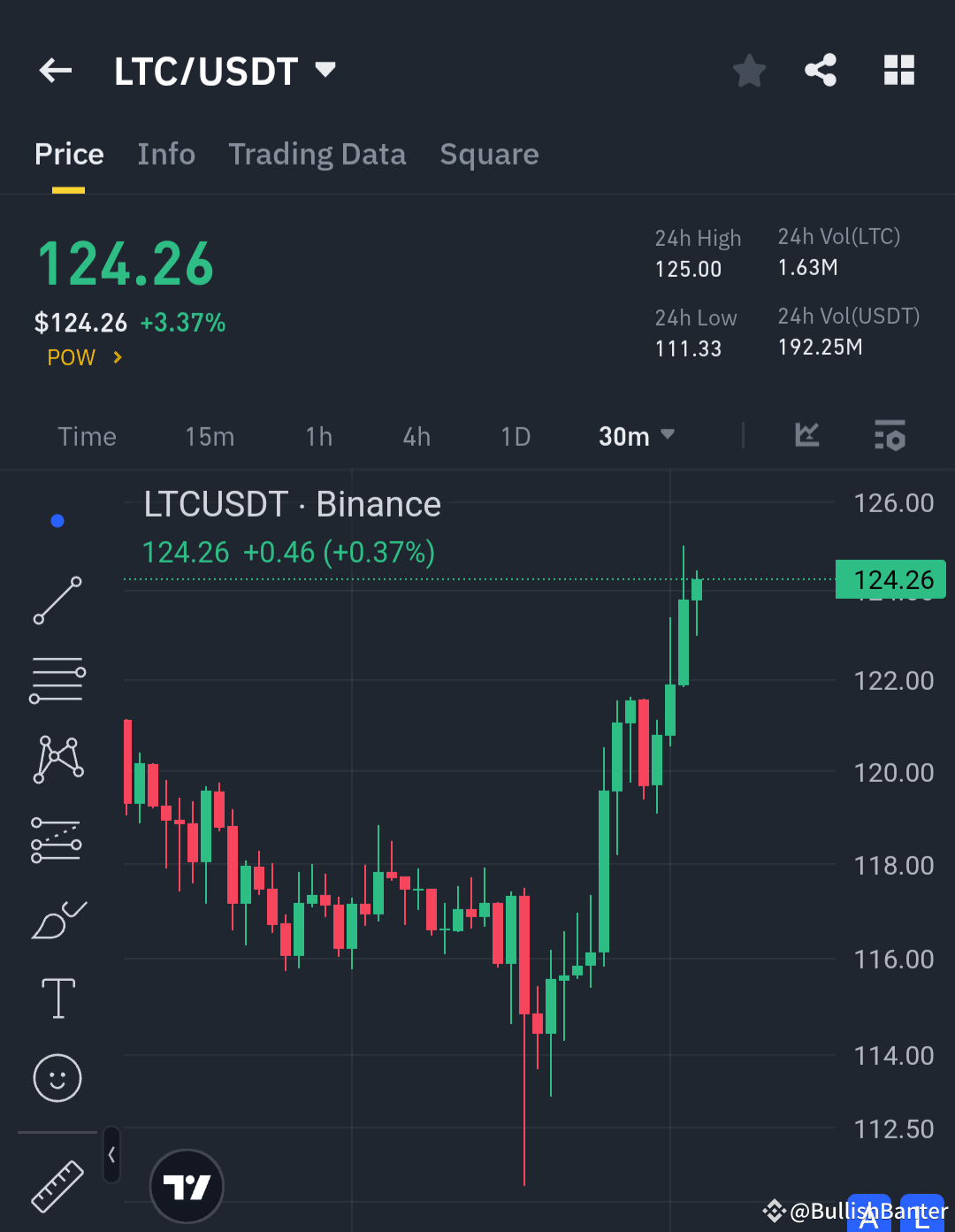Image resolution: width=955 pixels, height=1232 pixels.
Task: Select the brush drawing tool
Action: (57, 918)
